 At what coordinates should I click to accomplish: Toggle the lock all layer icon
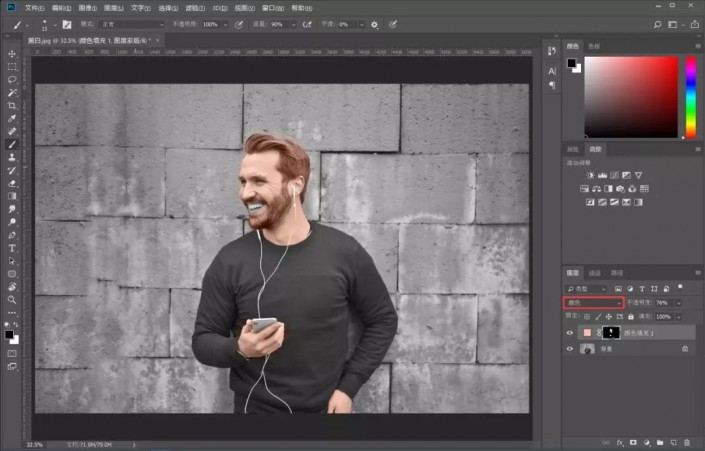click(x=632, y=316)
